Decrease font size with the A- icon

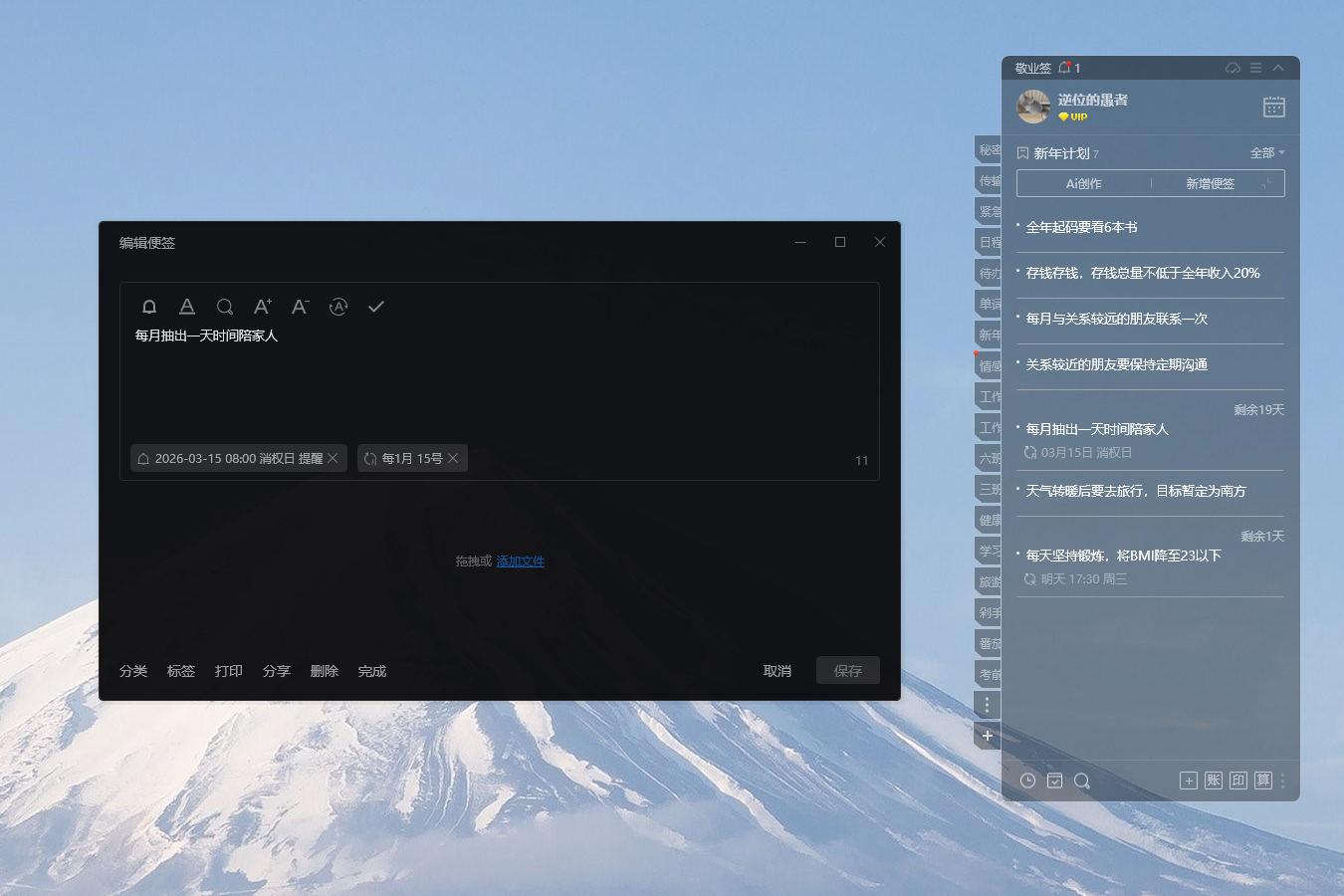coord(300,307)
